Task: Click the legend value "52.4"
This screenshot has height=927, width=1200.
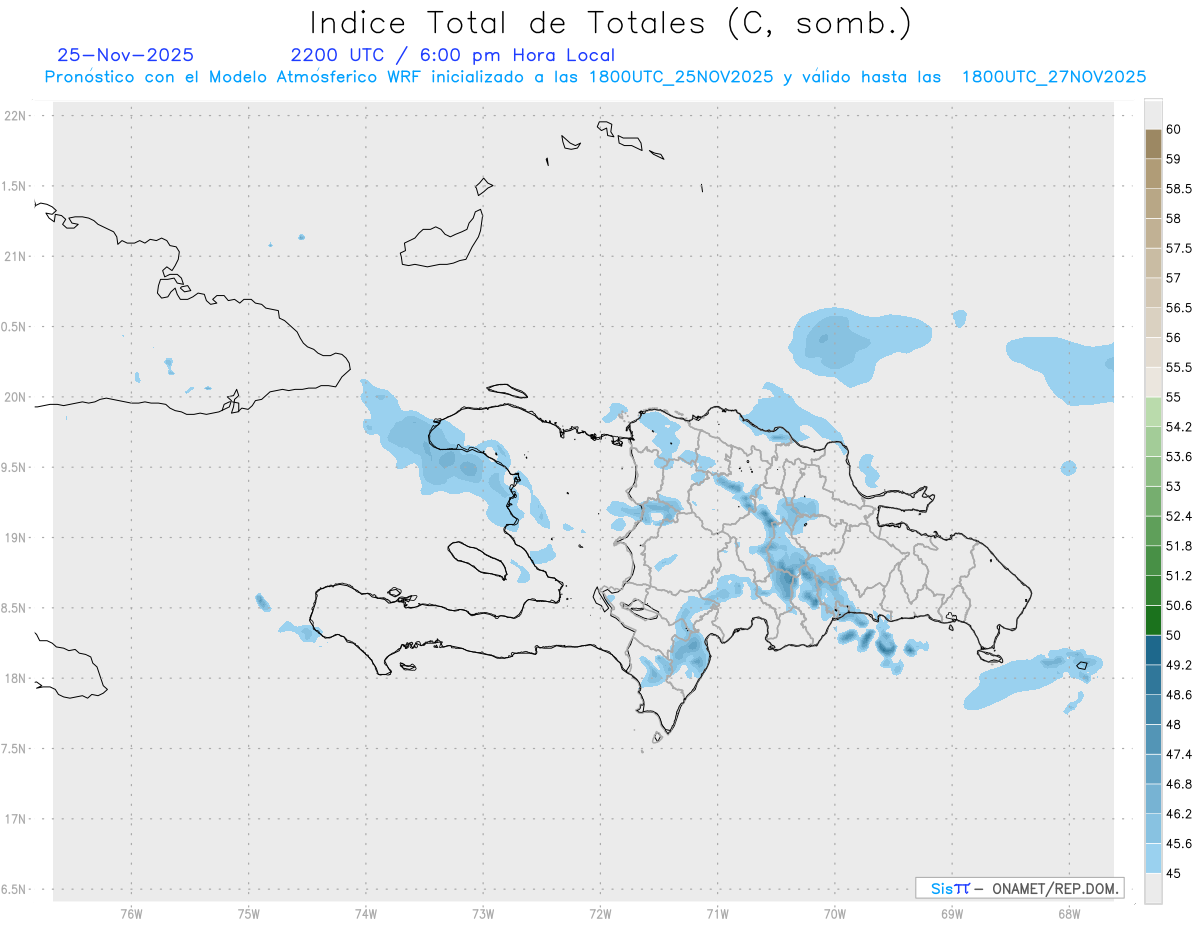Action: click(x=1179, y=517)
